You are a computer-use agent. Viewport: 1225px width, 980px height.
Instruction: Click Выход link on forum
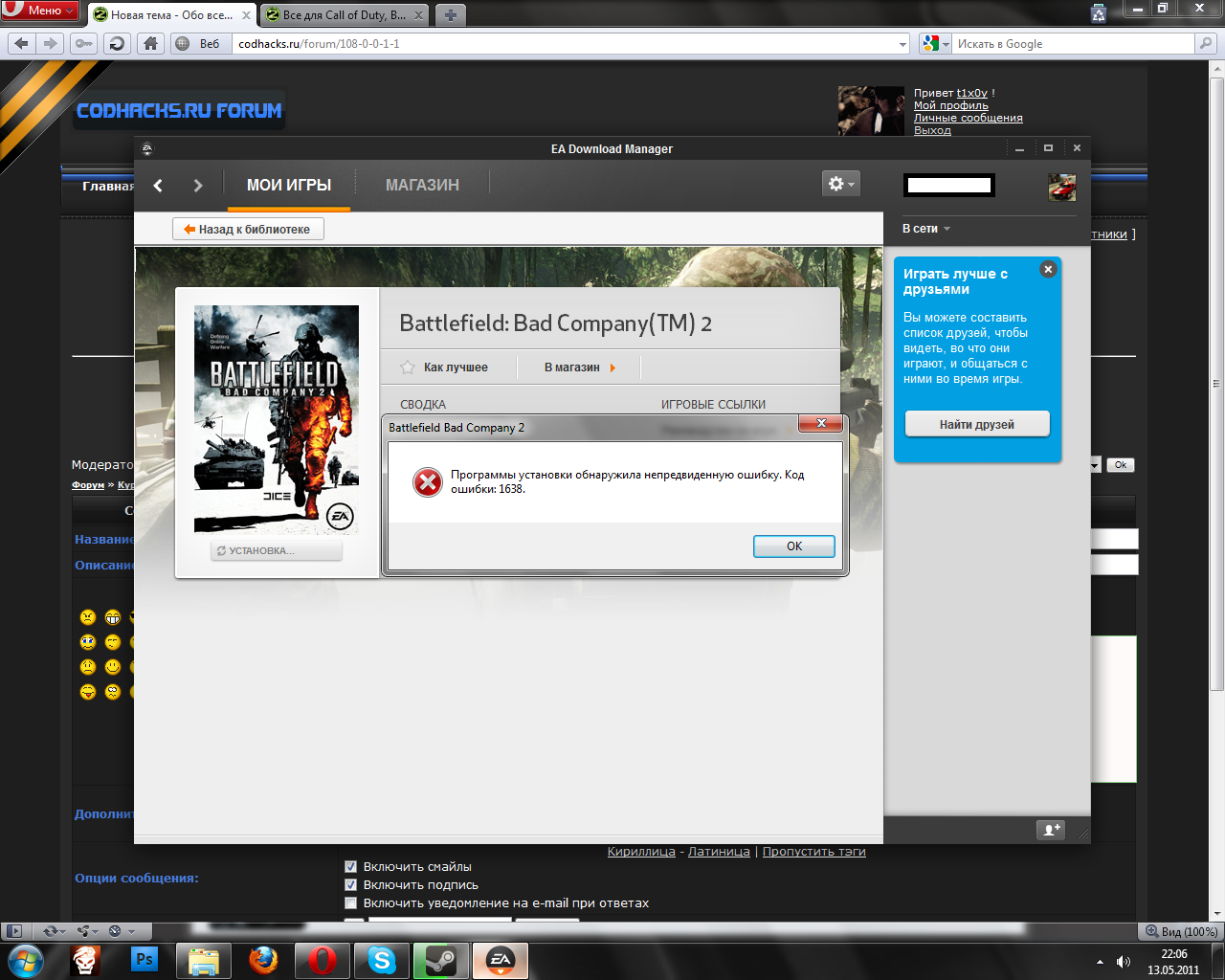tap(932, 130)
